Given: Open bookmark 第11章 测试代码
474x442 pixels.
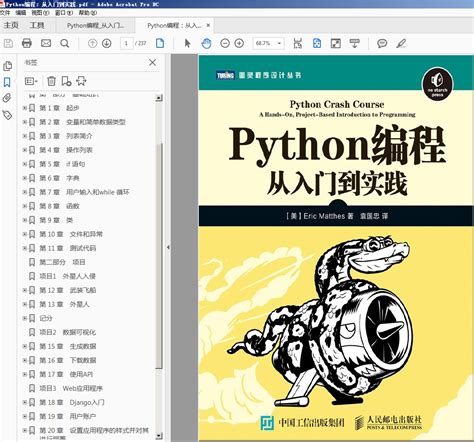Looking at the screenshot, I should 68,248.
